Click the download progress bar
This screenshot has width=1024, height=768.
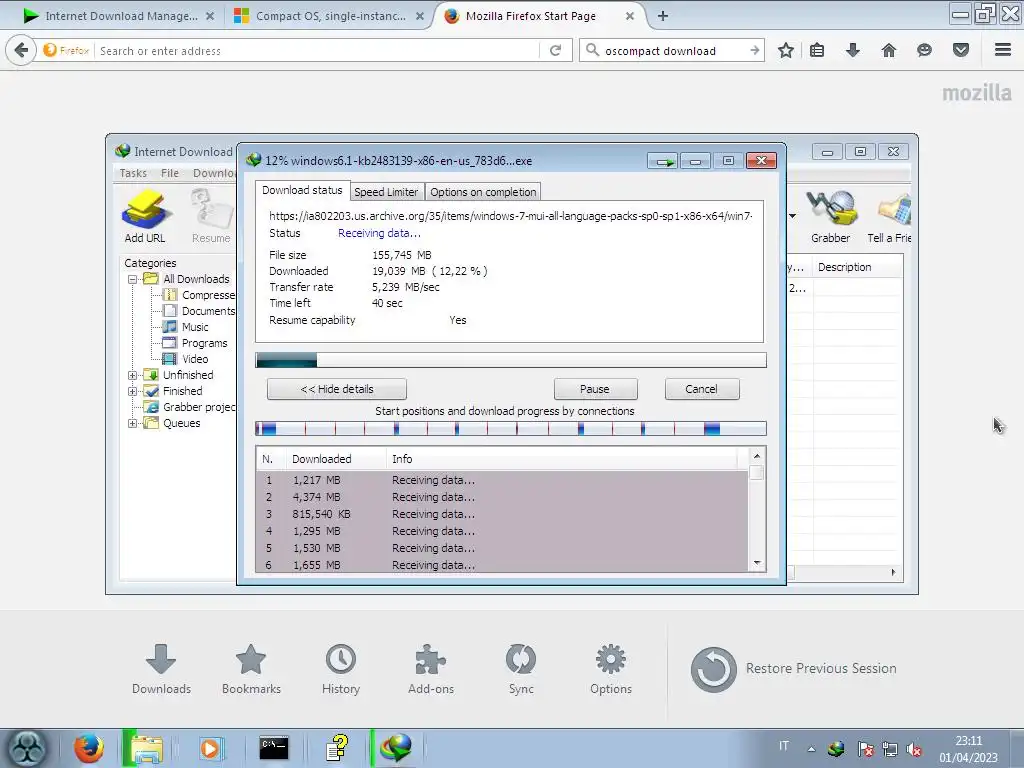pos(511,360)
